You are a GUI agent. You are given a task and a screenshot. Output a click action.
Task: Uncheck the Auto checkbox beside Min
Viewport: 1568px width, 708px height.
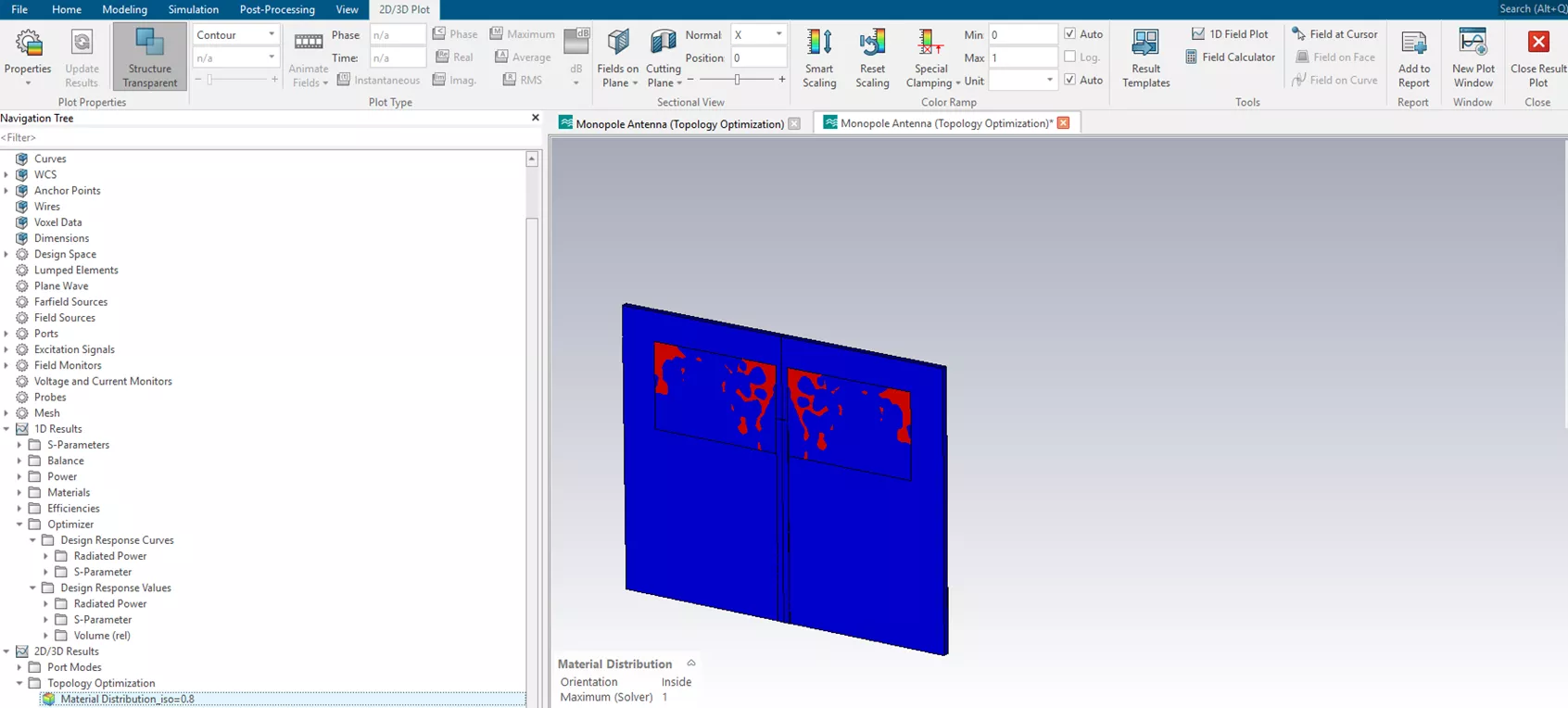(x=1070, y=34)
